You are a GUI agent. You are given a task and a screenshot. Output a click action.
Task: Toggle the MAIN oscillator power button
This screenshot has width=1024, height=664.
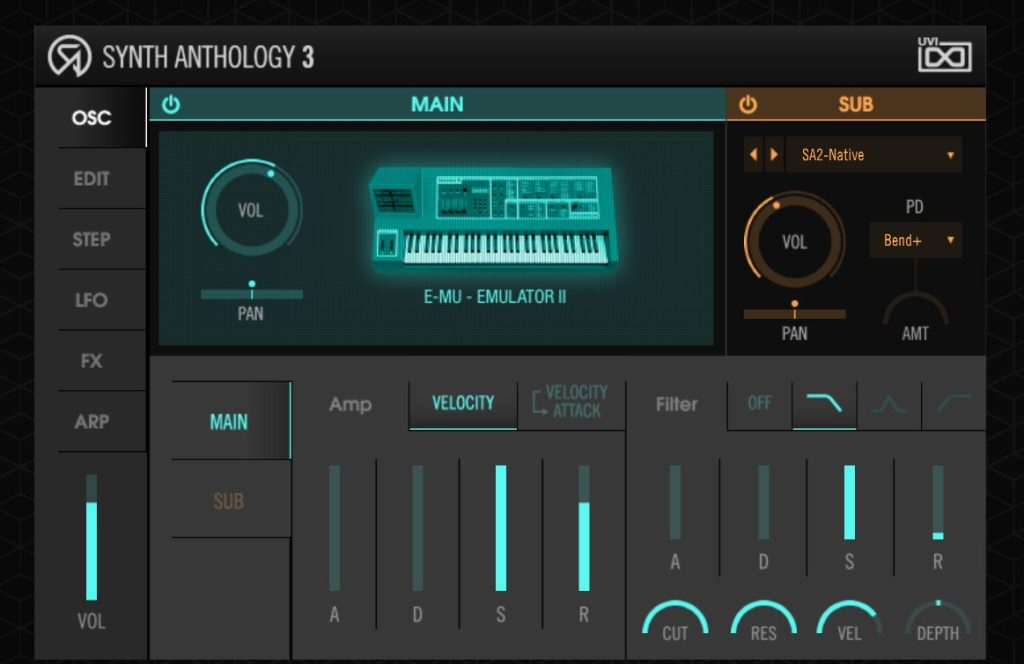click(171, 105)
